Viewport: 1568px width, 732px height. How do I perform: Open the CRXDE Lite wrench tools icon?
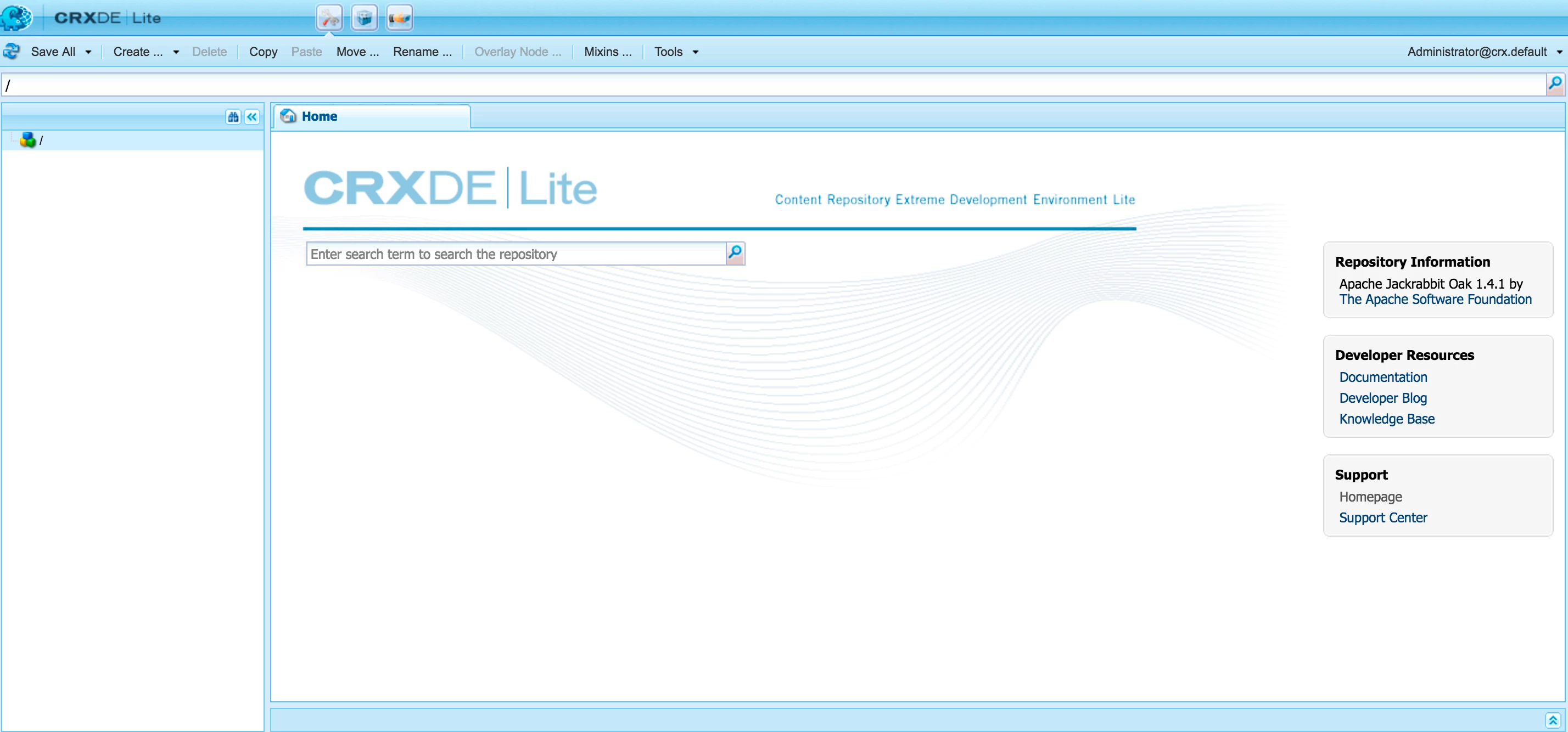pyautogui.click(x=329, y=18)
